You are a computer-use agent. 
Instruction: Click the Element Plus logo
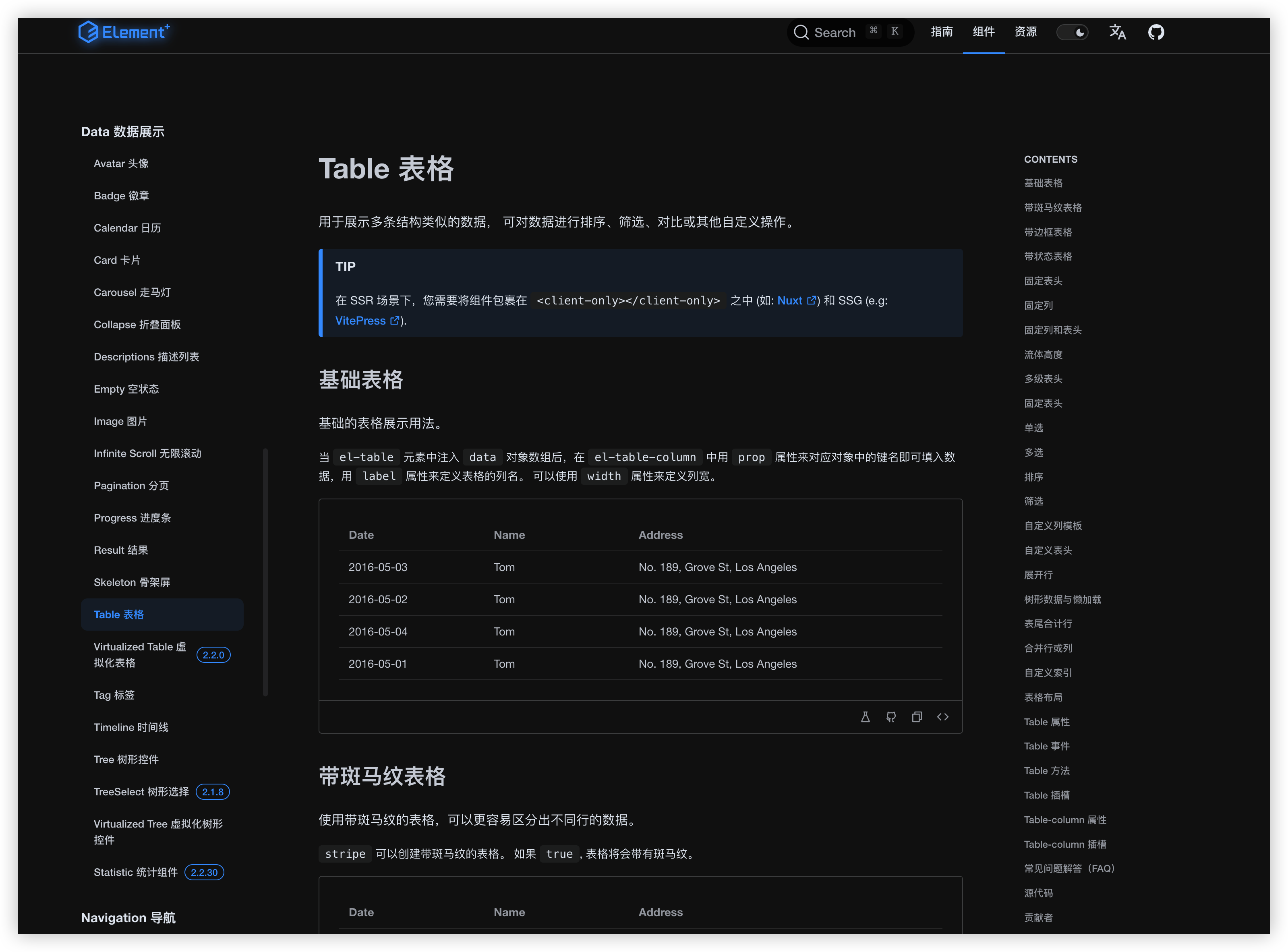[x=124, y=32]
